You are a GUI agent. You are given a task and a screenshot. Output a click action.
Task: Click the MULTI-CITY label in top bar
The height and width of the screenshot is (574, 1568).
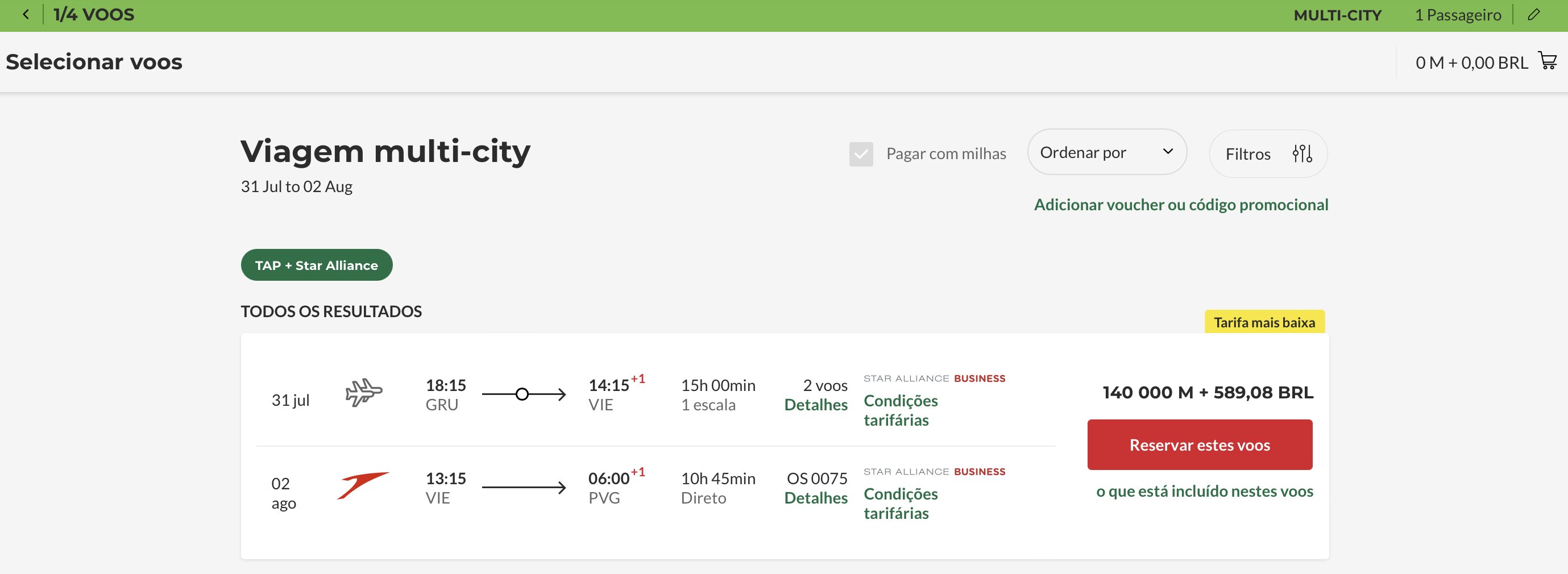click(x=1337, y=15)
